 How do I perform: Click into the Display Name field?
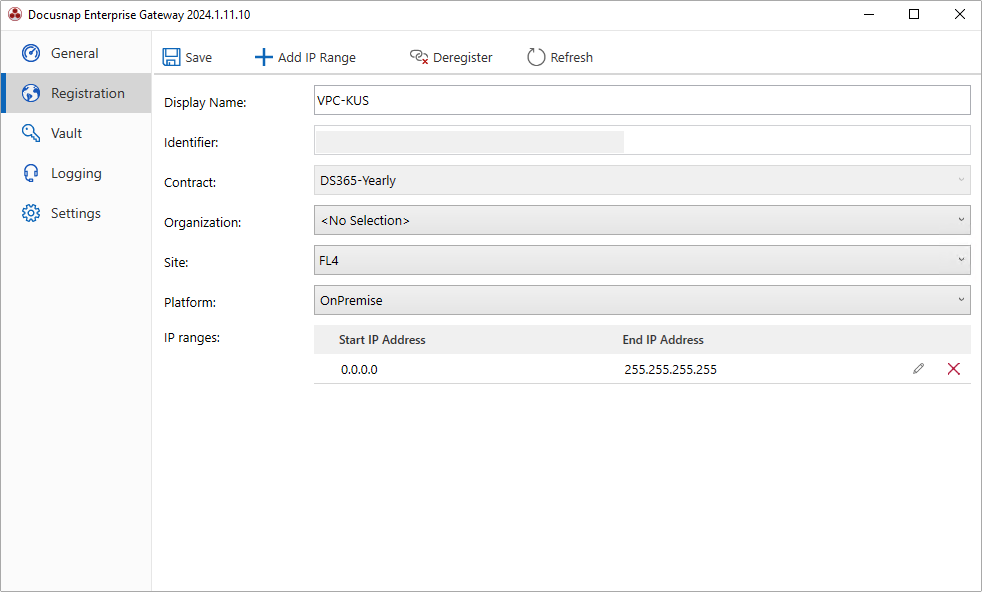642,100
